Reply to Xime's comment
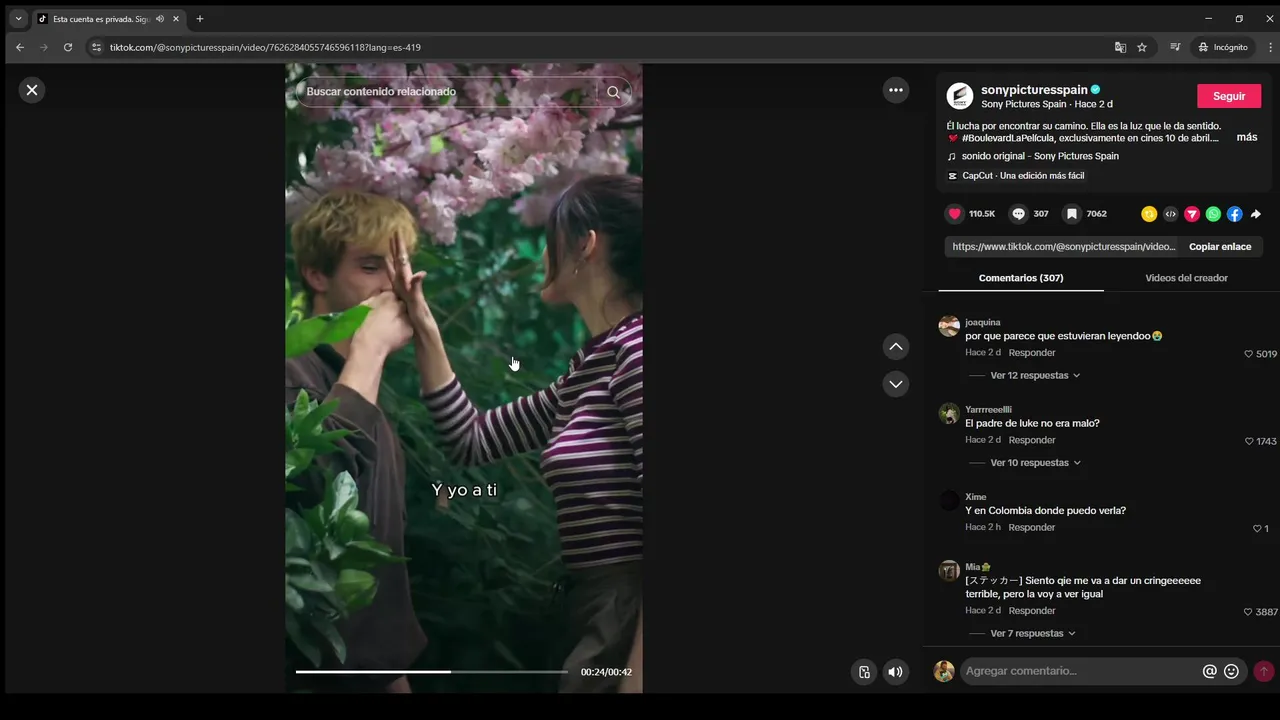This screenshot has width=1280, height=720. 1032,527
